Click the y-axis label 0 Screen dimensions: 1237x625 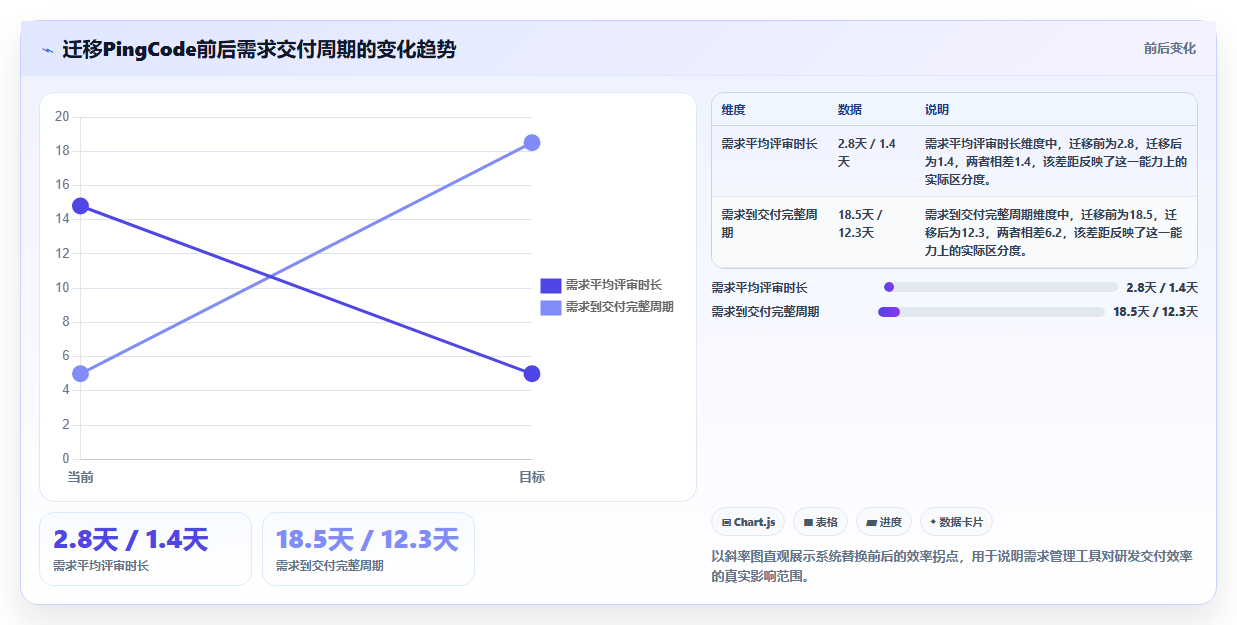[x=65, y=459]
